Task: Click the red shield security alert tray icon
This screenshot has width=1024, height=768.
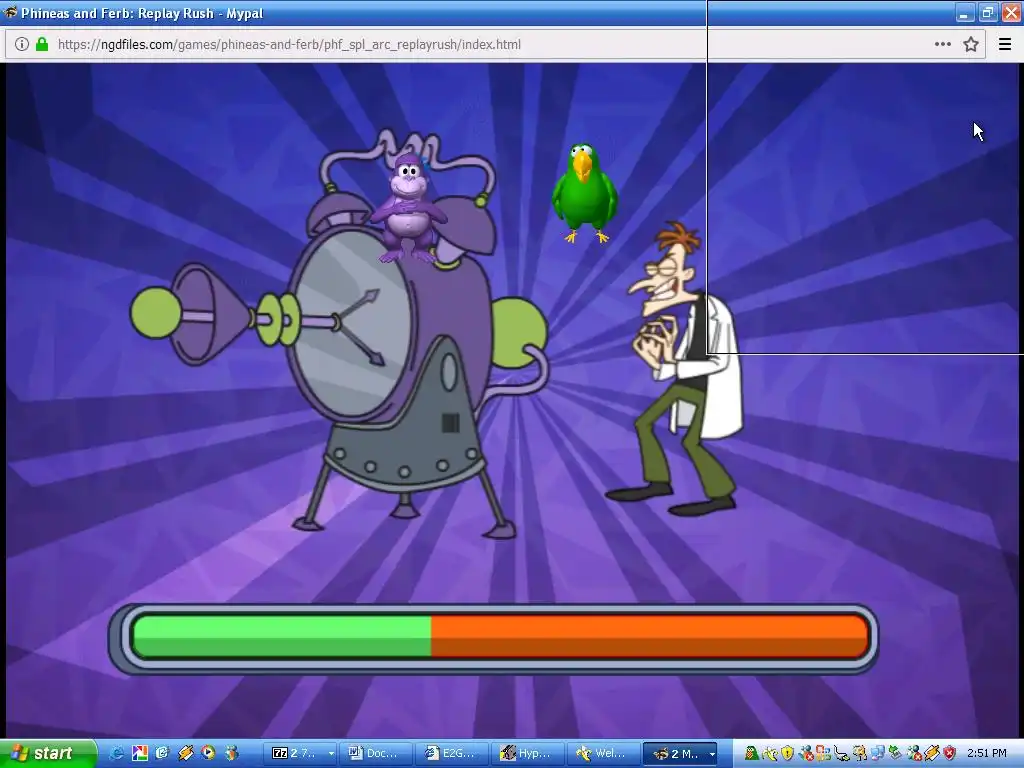Action: (950, 754)
